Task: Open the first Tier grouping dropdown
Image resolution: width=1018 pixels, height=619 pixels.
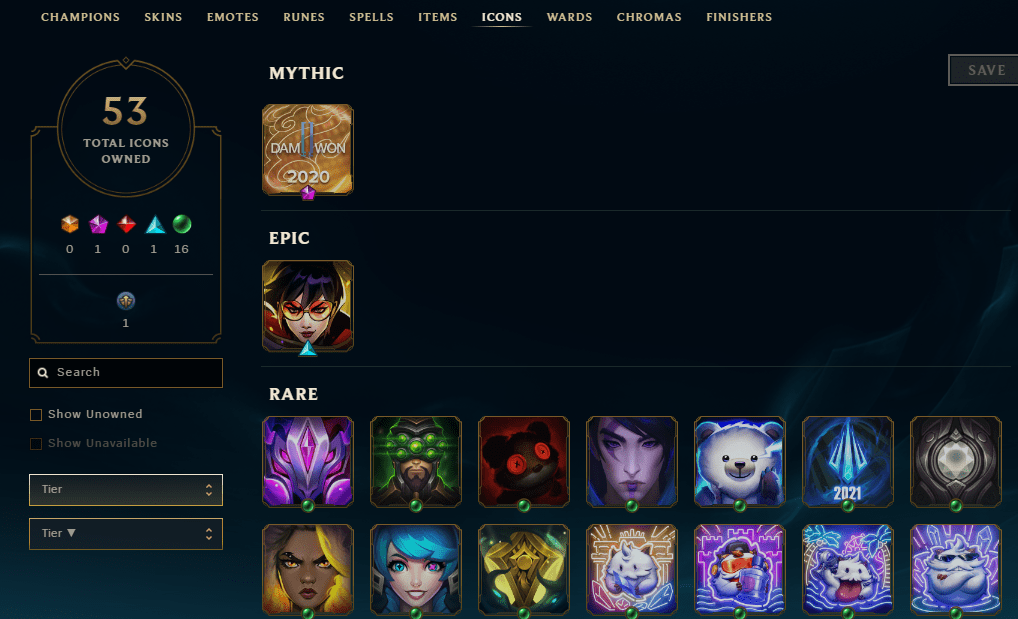Action: tap(126, 490)
